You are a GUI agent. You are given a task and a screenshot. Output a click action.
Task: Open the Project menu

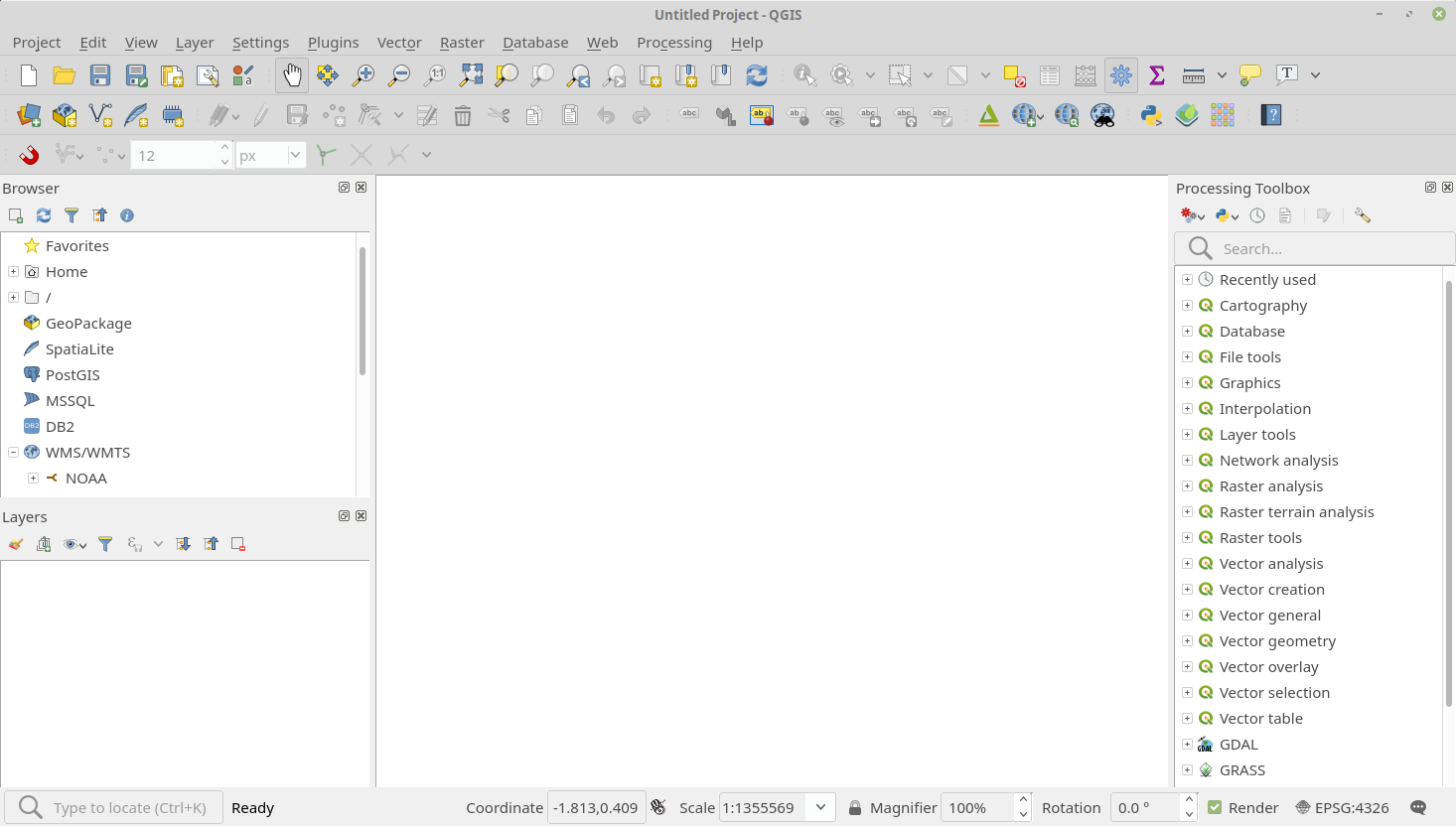(37, 43)
